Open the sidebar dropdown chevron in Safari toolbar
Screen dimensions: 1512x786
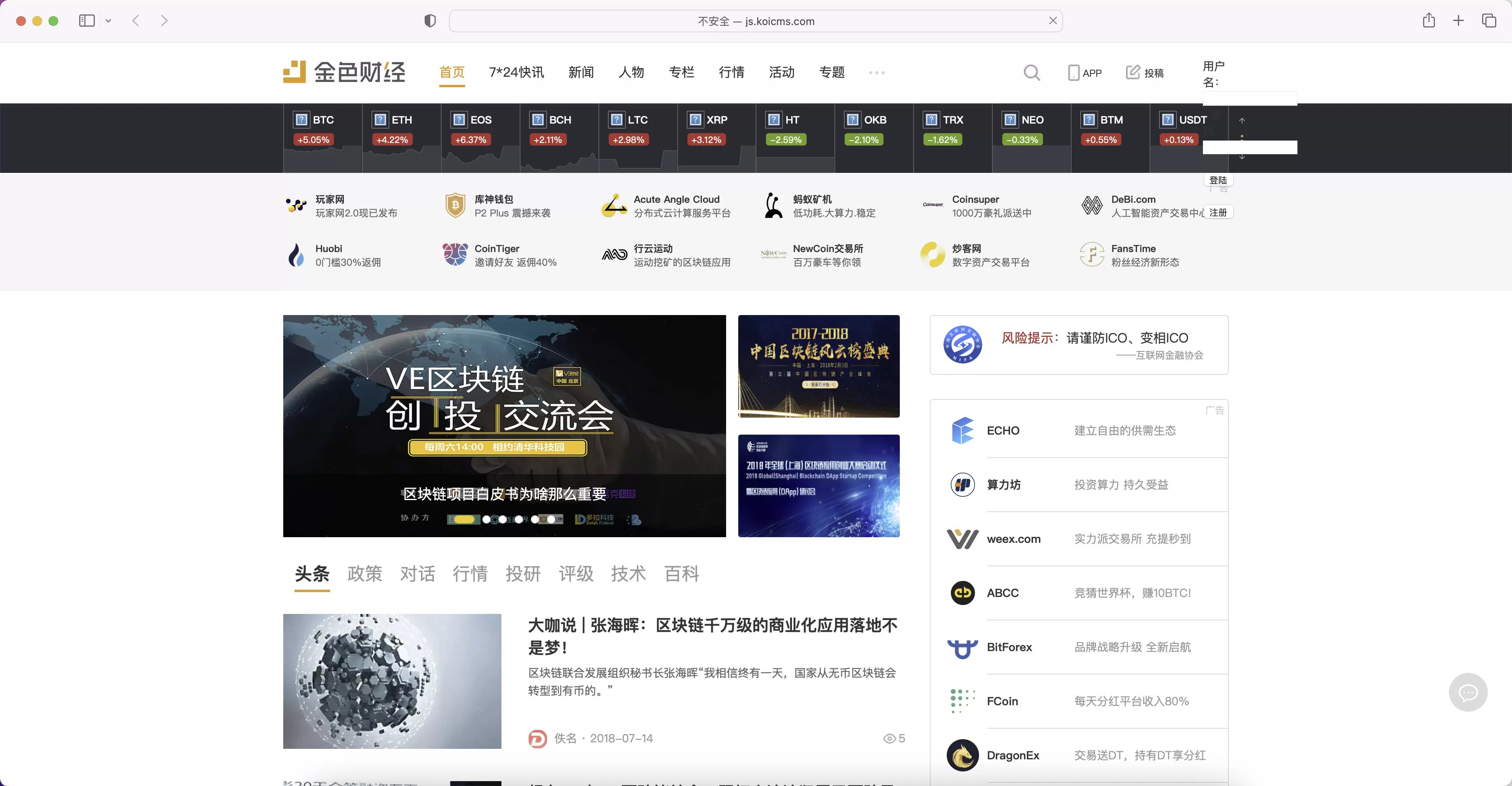pos(108,21)
